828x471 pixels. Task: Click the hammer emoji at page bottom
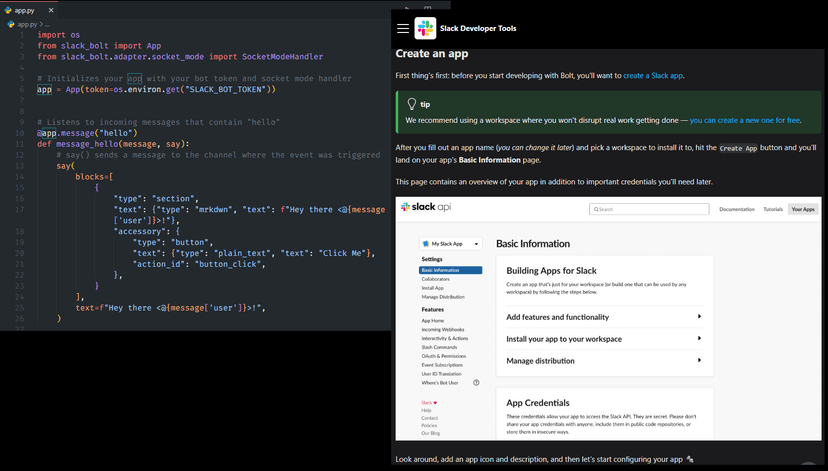pos(690,459)
